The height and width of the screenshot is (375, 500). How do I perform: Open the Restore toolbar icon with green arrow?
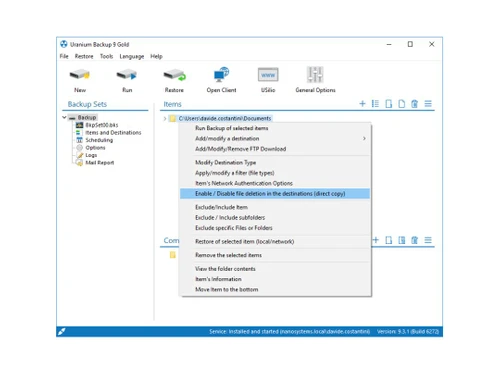pyautogui.click(x=174, y=75)
